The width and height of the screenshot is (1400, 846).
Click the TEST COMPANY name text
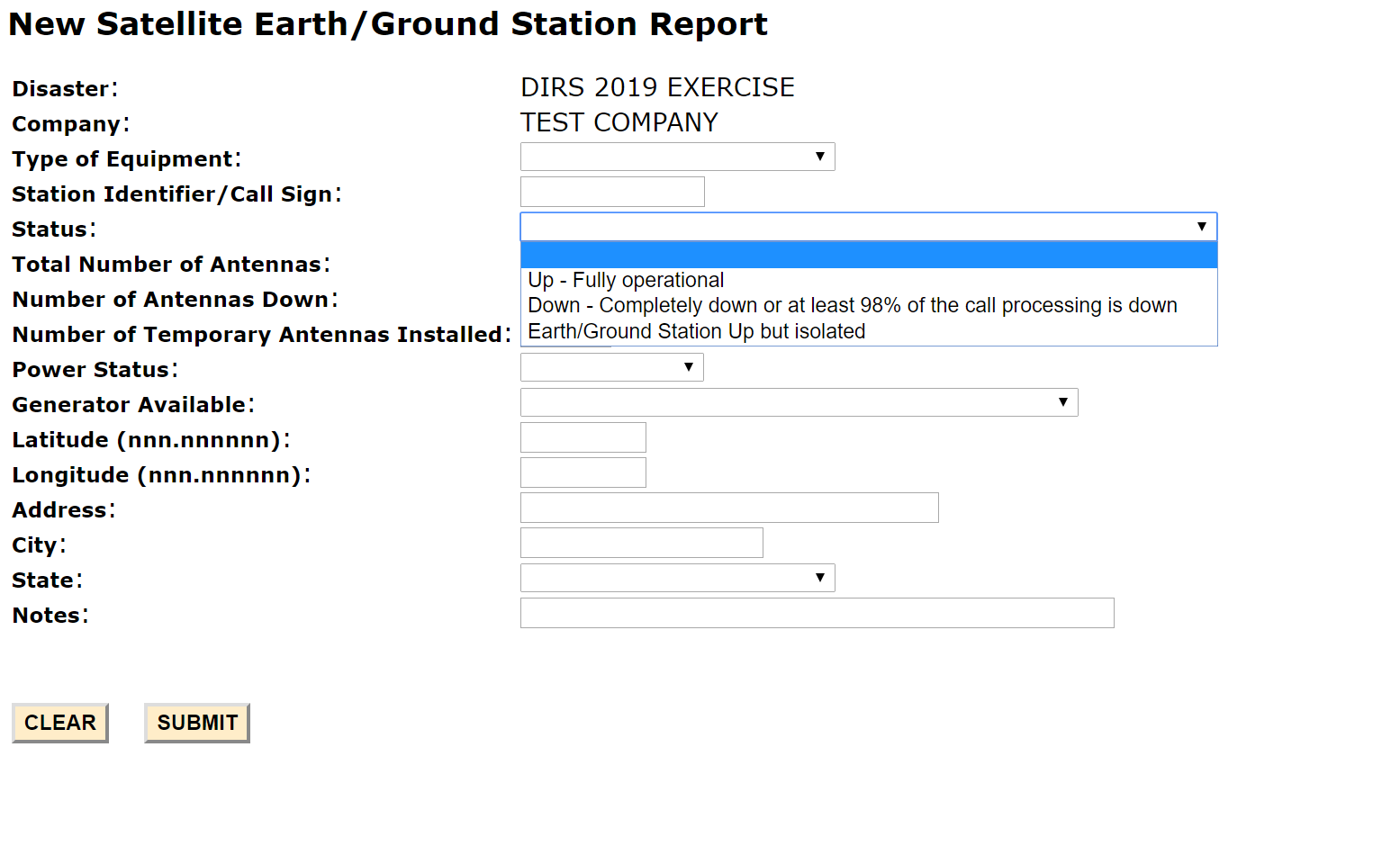pyautogui.click(x=619, y=122)
